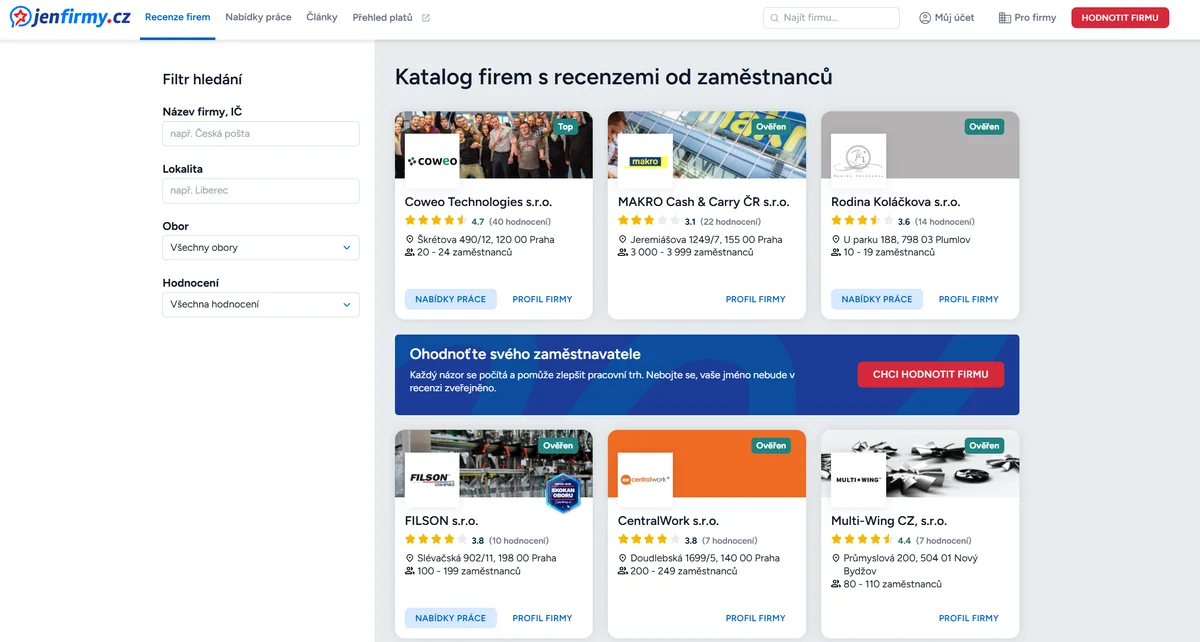Focus the Najít firmu search field
The width and height of the screenshot is (1200, 642).
click(x=831, y=18)
